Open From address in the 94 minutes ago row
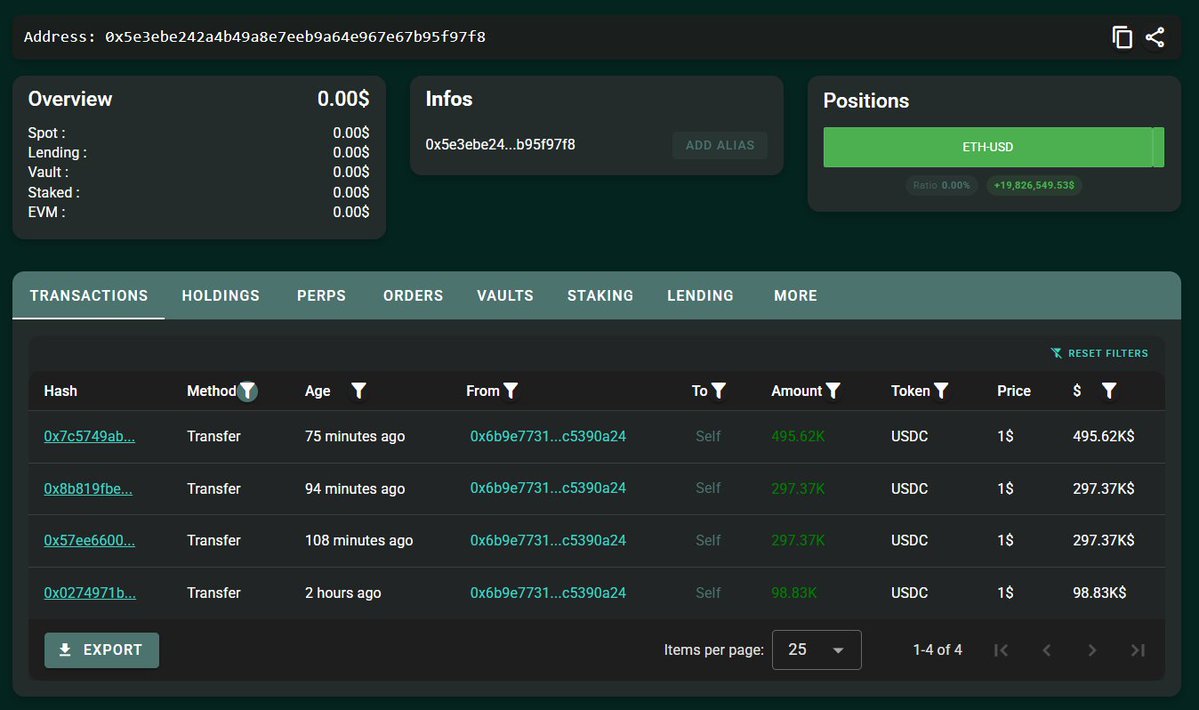 click(548, 488)
